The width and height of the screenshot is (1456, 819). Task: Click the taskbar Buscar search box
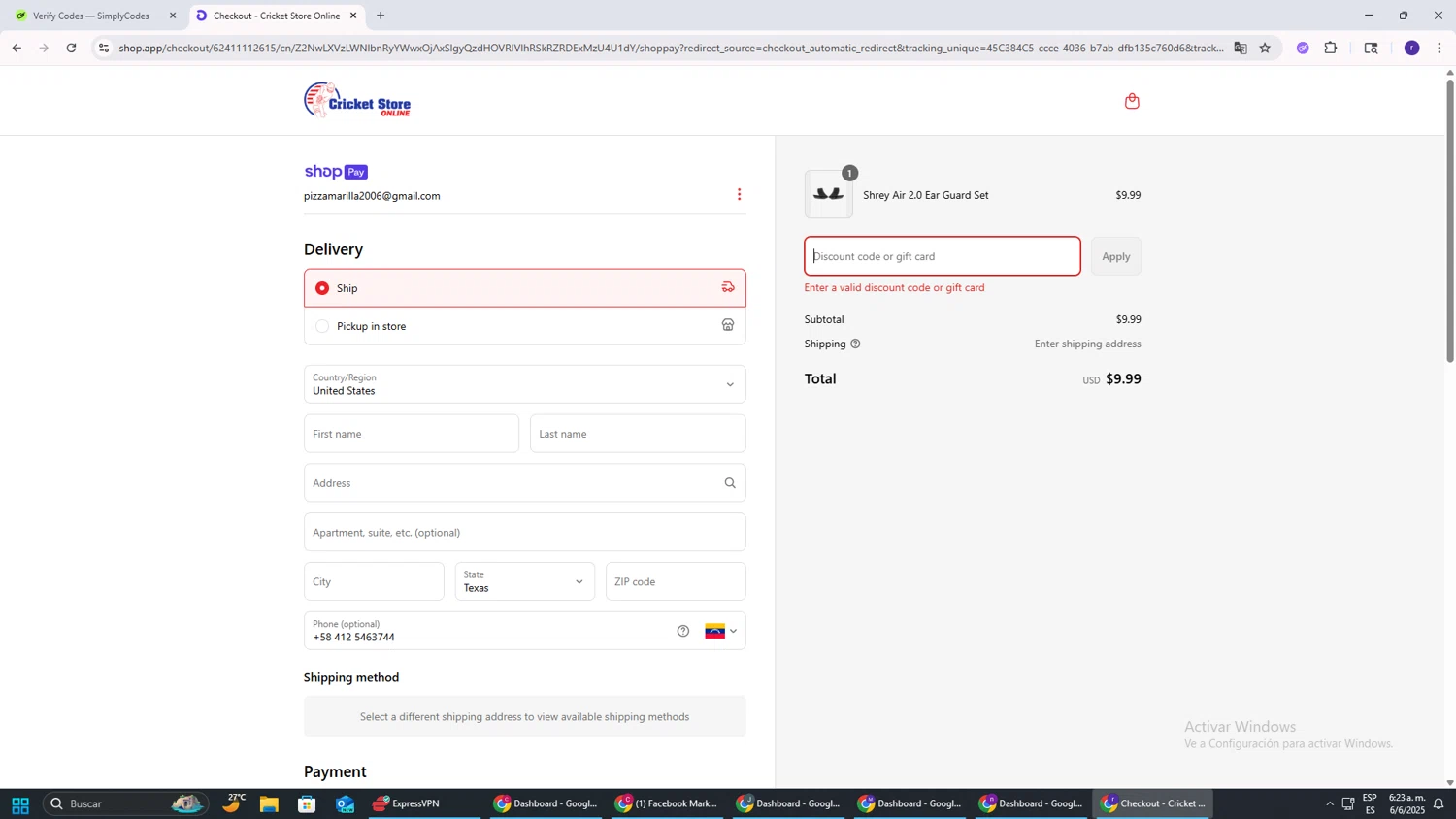click(x=125, y=804)
